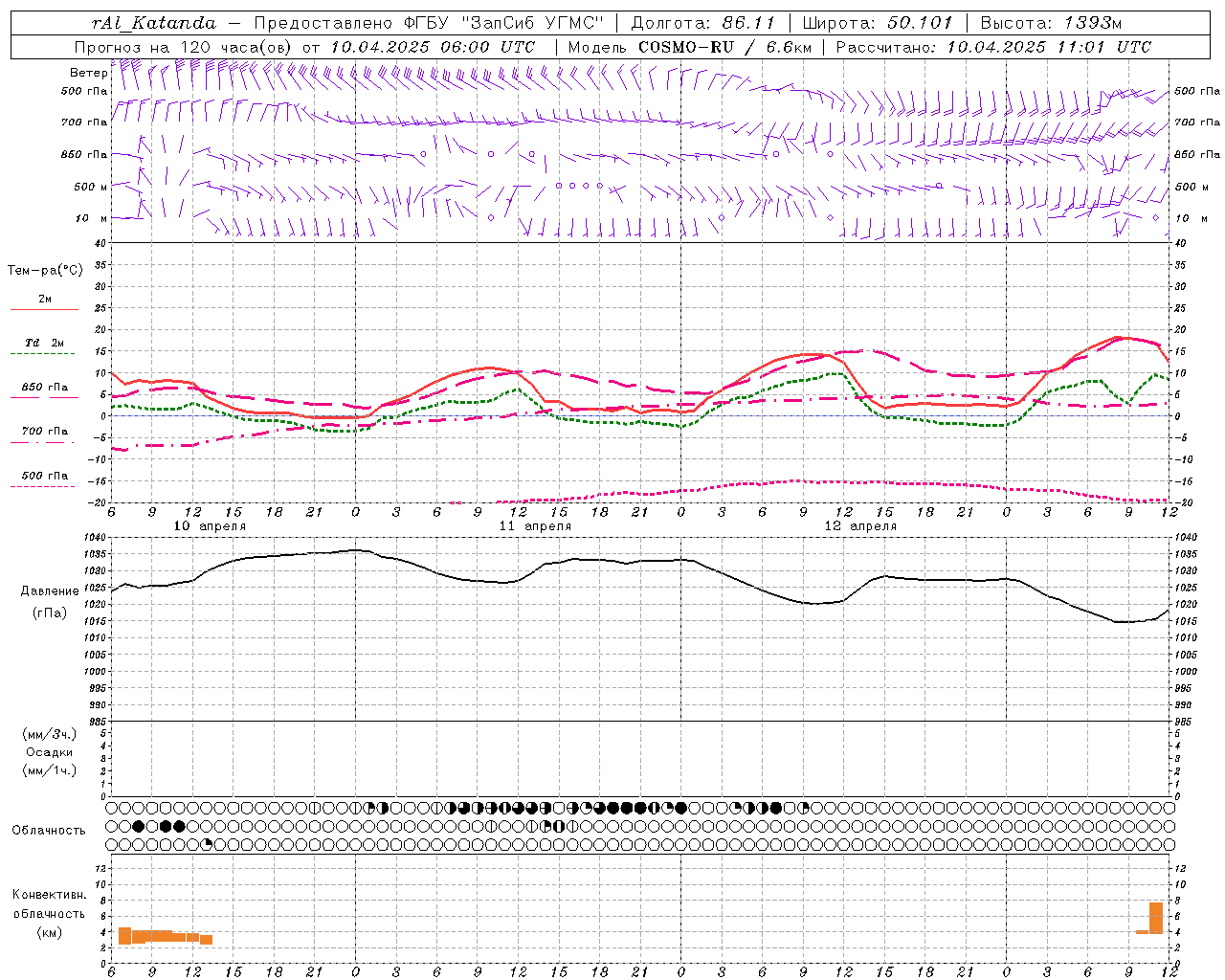Viewport: 1225px width, 980px height.
Task: Click the '(гПа)' unit under Давление
Action: [x=50, y=613]
